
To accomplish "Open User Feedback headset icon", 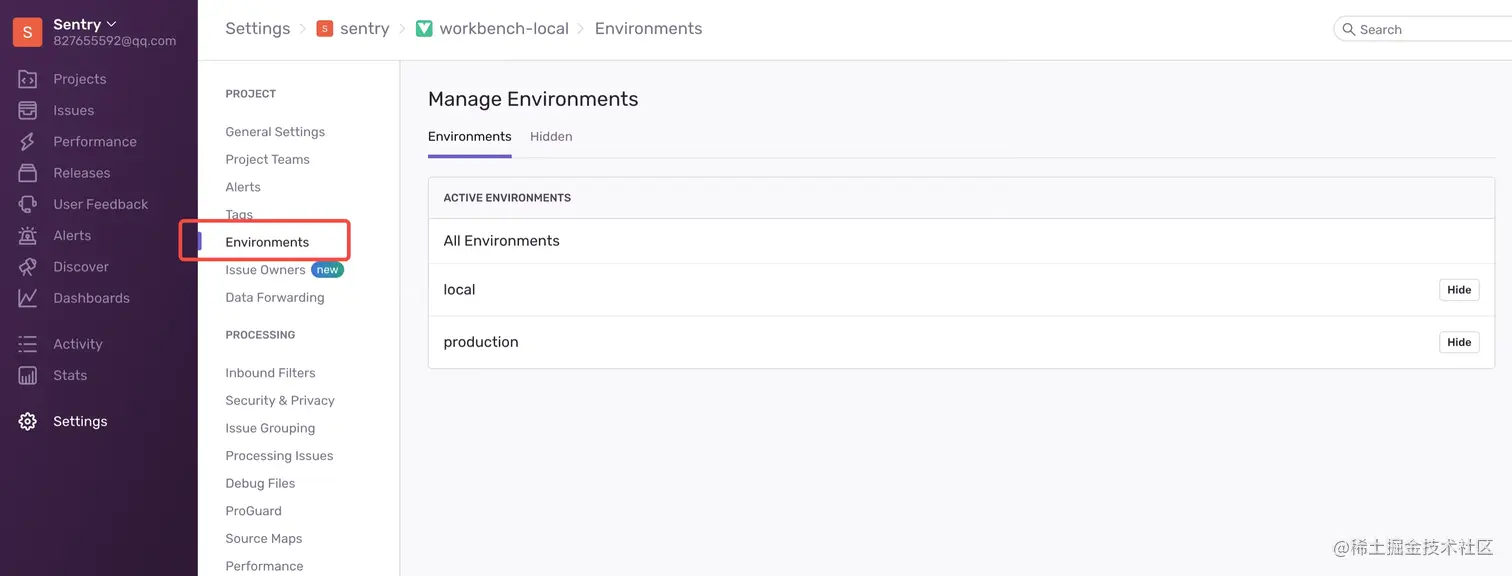I will click(x=28, y=204).
